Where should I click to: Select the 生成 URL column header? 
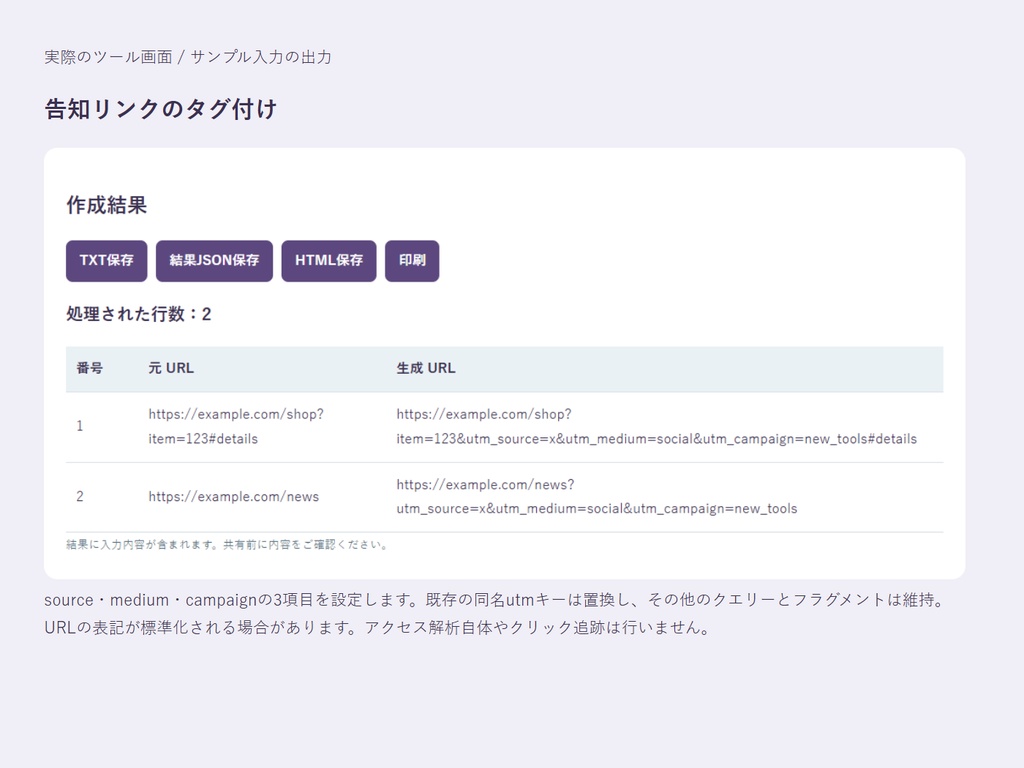pyautogui.click(x=426, y=368)
